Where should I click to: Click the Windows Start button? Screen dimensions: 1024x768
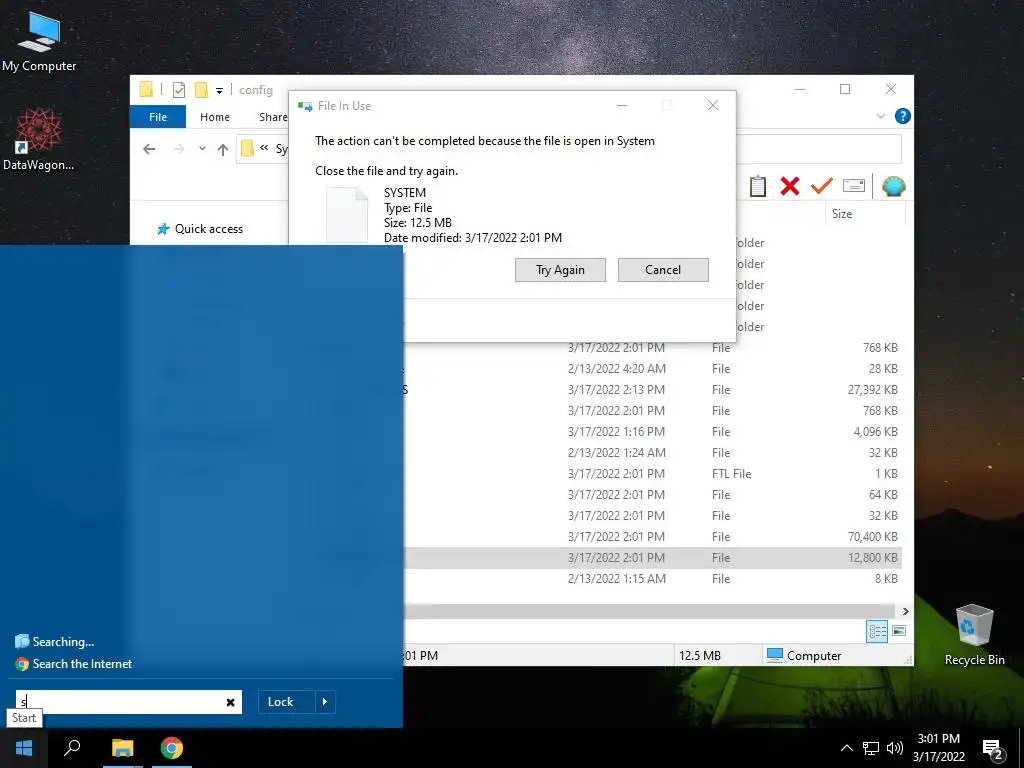coord(24,748)
